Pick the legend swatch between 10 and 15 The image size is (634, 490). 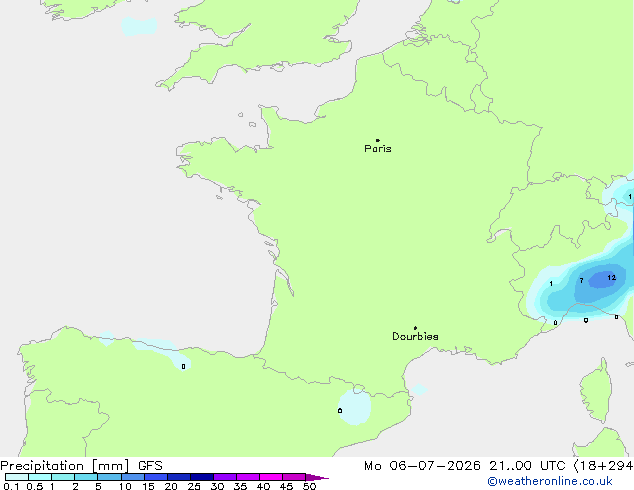point(133,477)
